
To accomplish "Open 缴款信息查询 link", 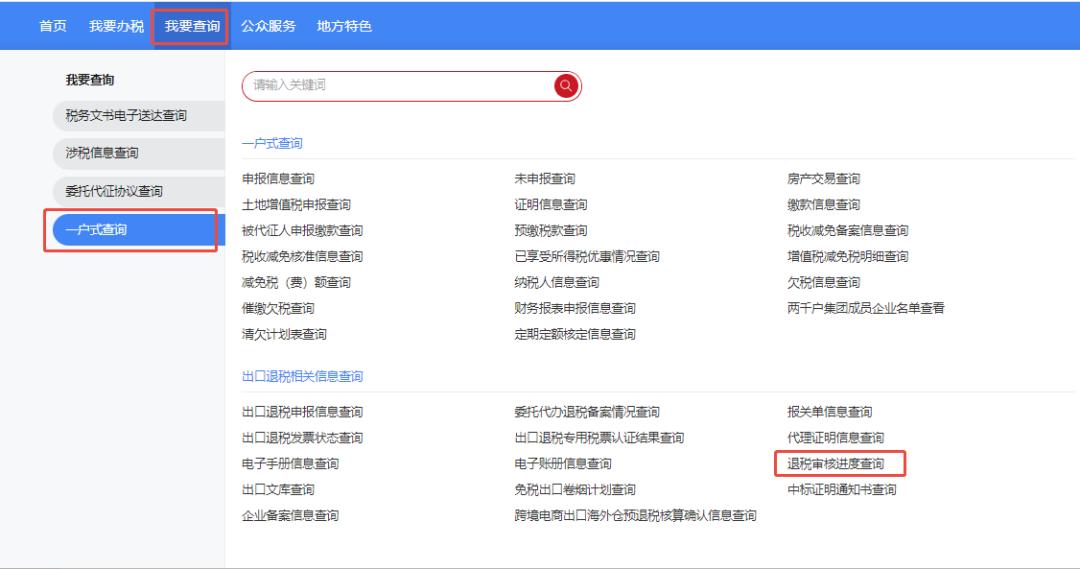I will click(x=824, y=205).
